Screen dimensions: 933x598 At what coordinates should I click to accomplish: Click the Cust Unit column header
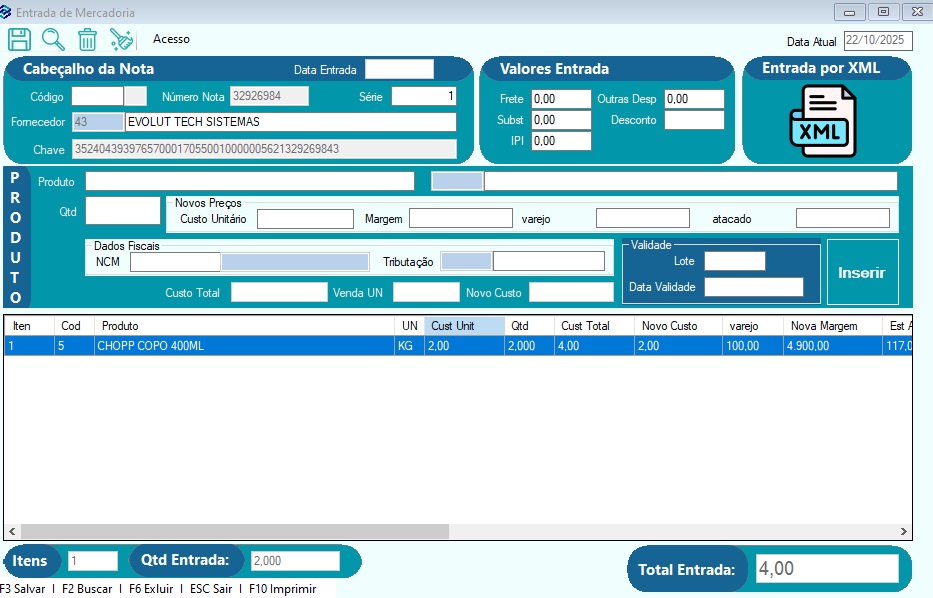point(464,326)
